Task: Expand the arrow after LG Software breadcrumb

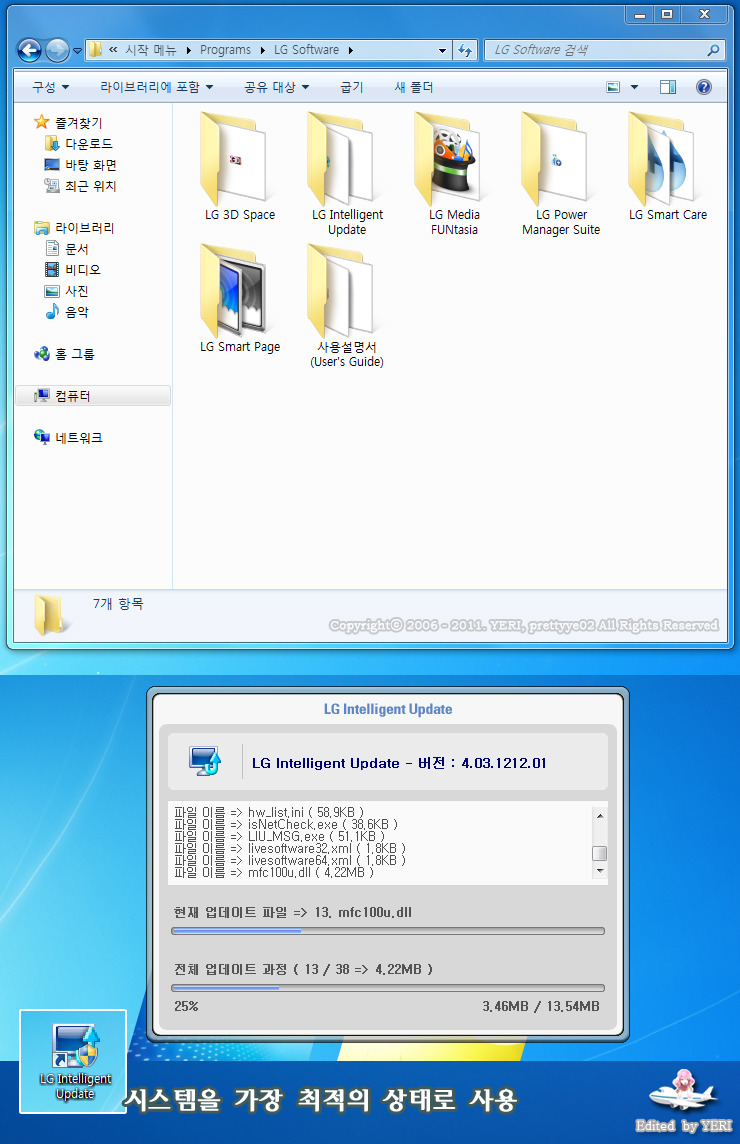Action: coord(350,50)
